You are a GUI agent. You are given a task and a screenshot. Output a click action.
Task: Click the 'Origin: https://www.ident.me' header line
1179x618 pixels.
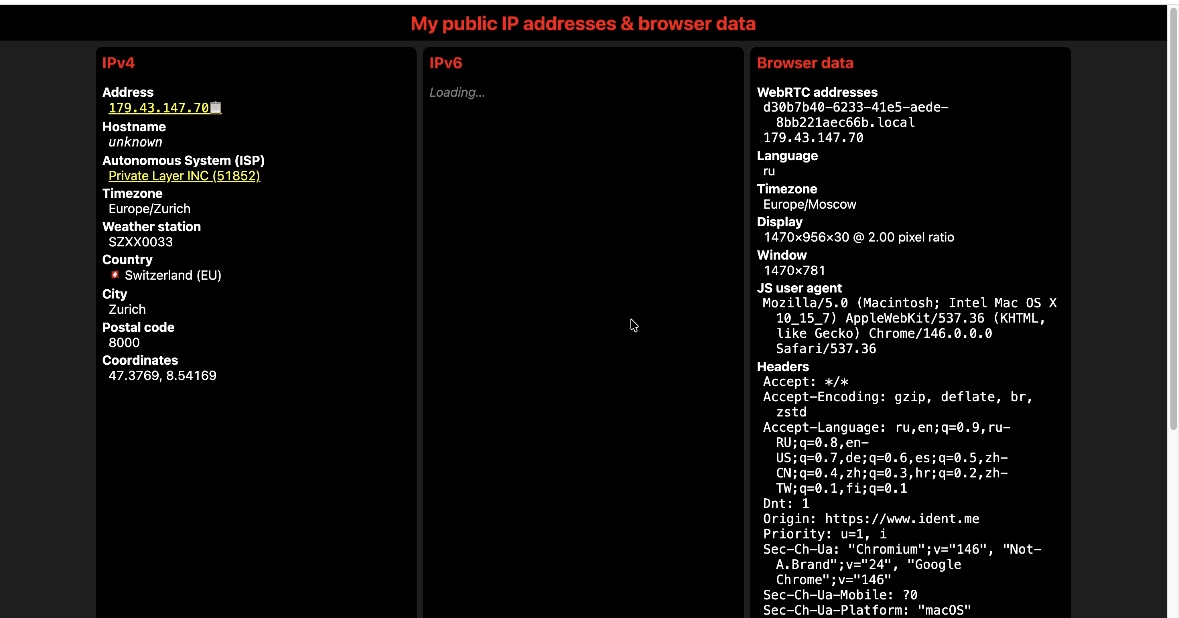[x=871, y=519]
